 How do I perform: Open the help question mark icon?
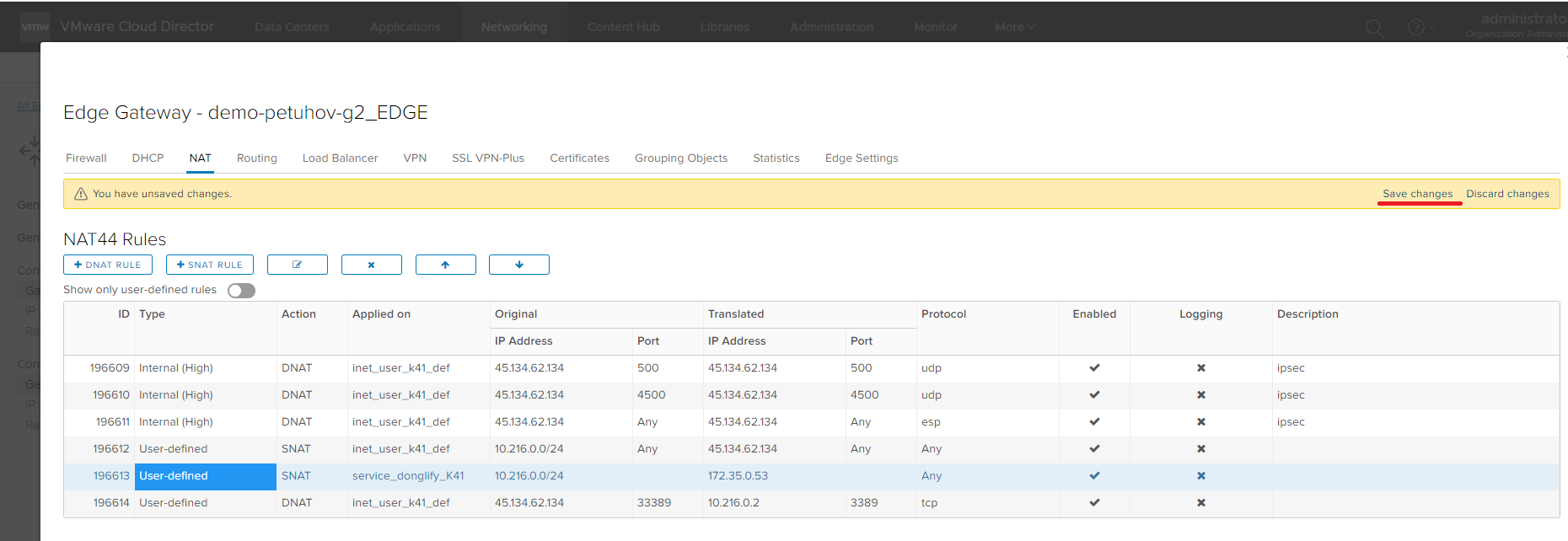1415,28
